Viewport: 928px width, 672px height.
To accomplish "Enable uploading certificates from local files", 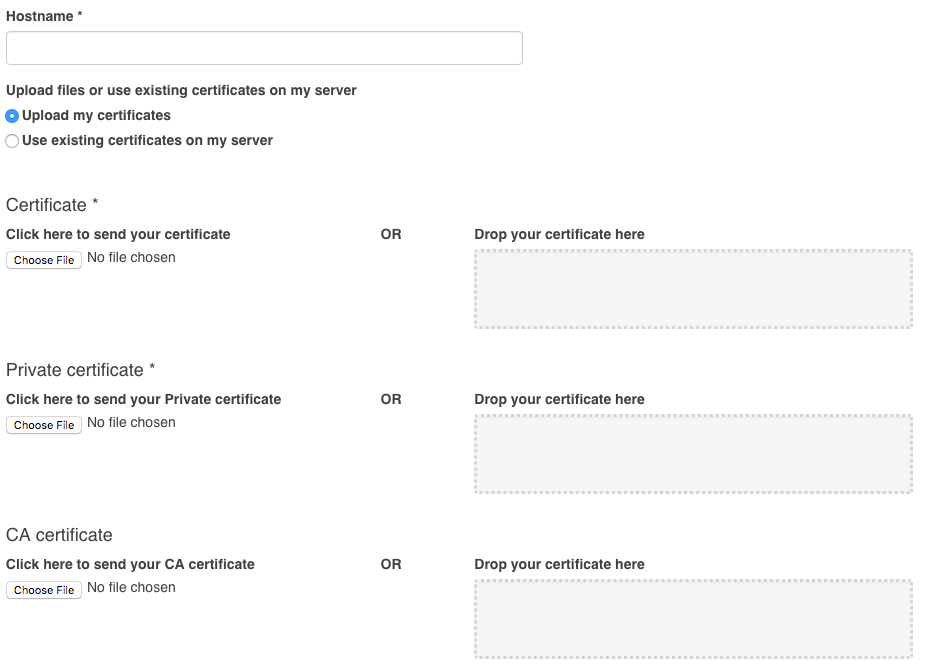I will click(12, 115).
